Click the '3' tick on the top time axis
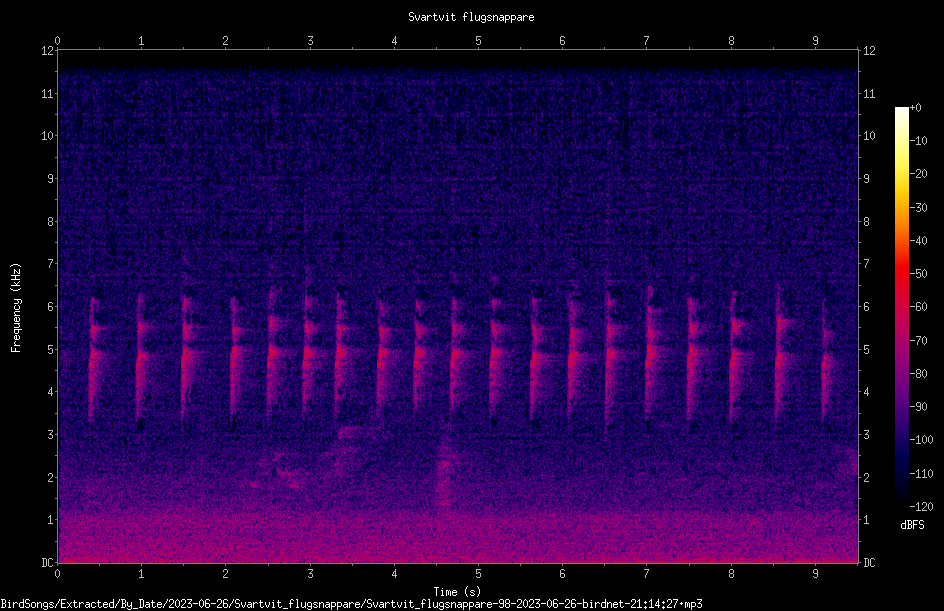 tap(310, 41)
